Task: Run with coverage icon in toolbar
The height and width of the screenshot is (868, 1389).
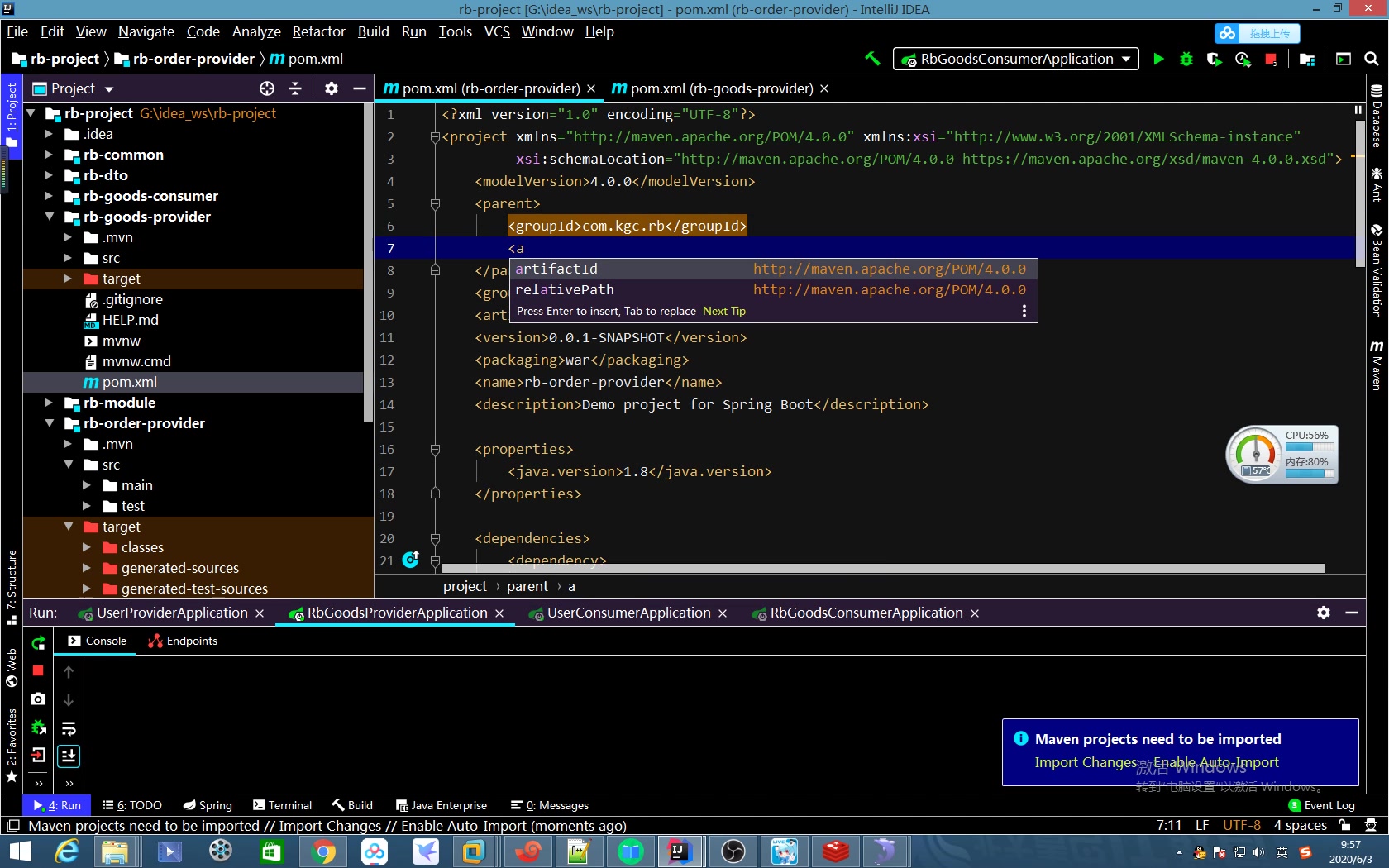Action: point(1214,59)
